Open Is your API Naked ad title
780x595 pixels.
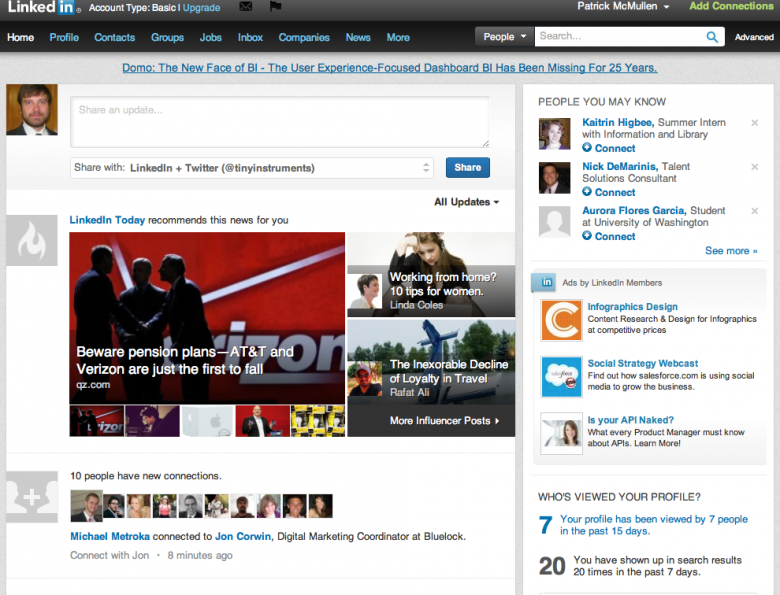tap(630, 420)
